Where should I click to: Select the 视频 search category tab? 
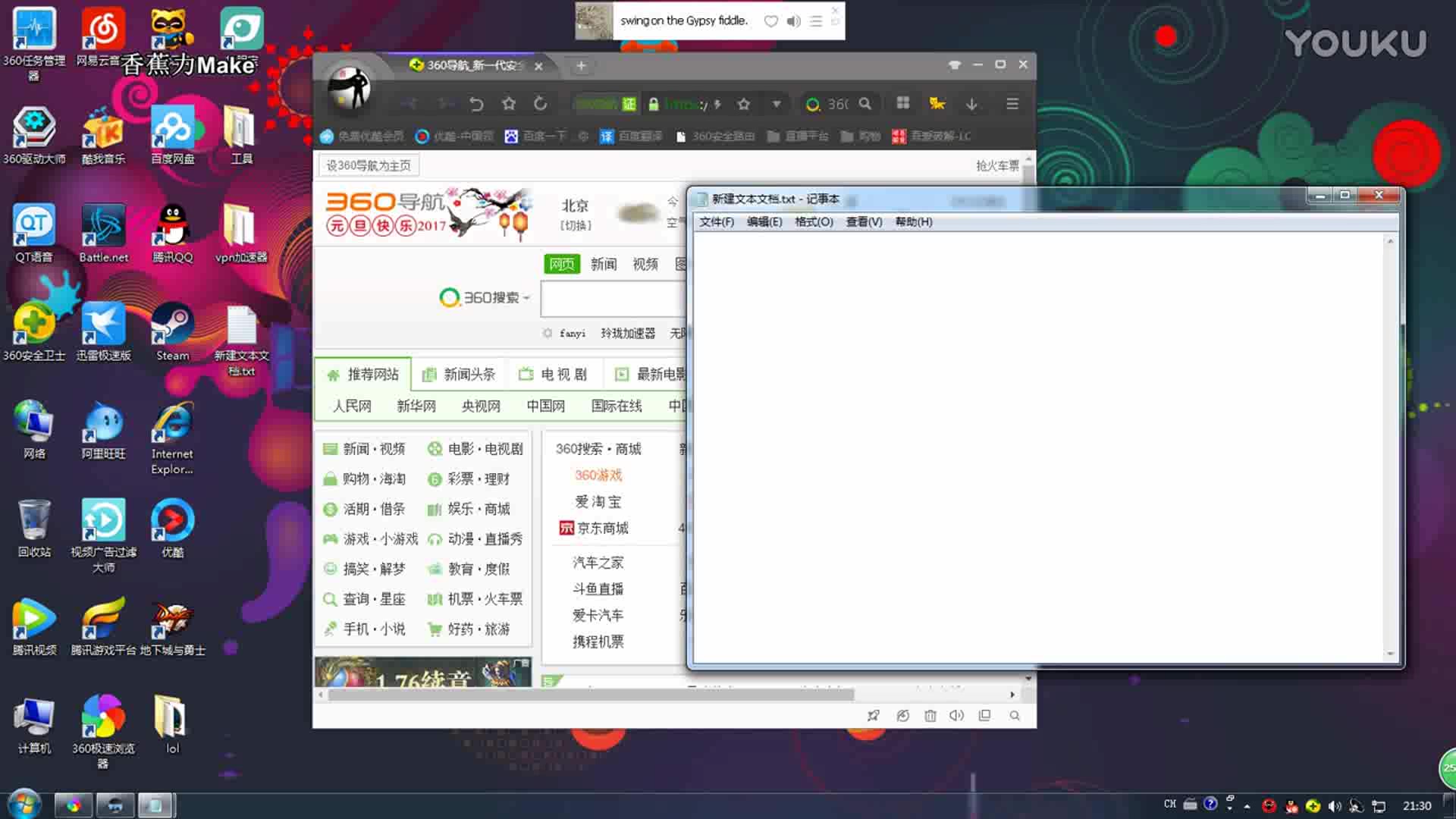pyautogui.click(x=645, y=264)
